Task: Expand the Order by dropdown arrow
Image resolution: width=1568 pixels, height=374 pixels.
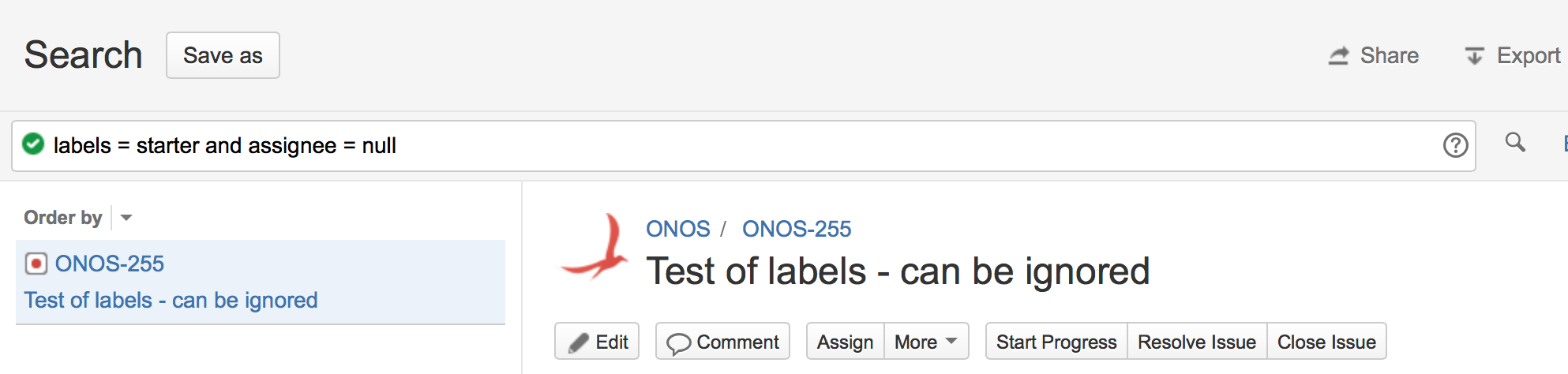Action: [126, 218]
